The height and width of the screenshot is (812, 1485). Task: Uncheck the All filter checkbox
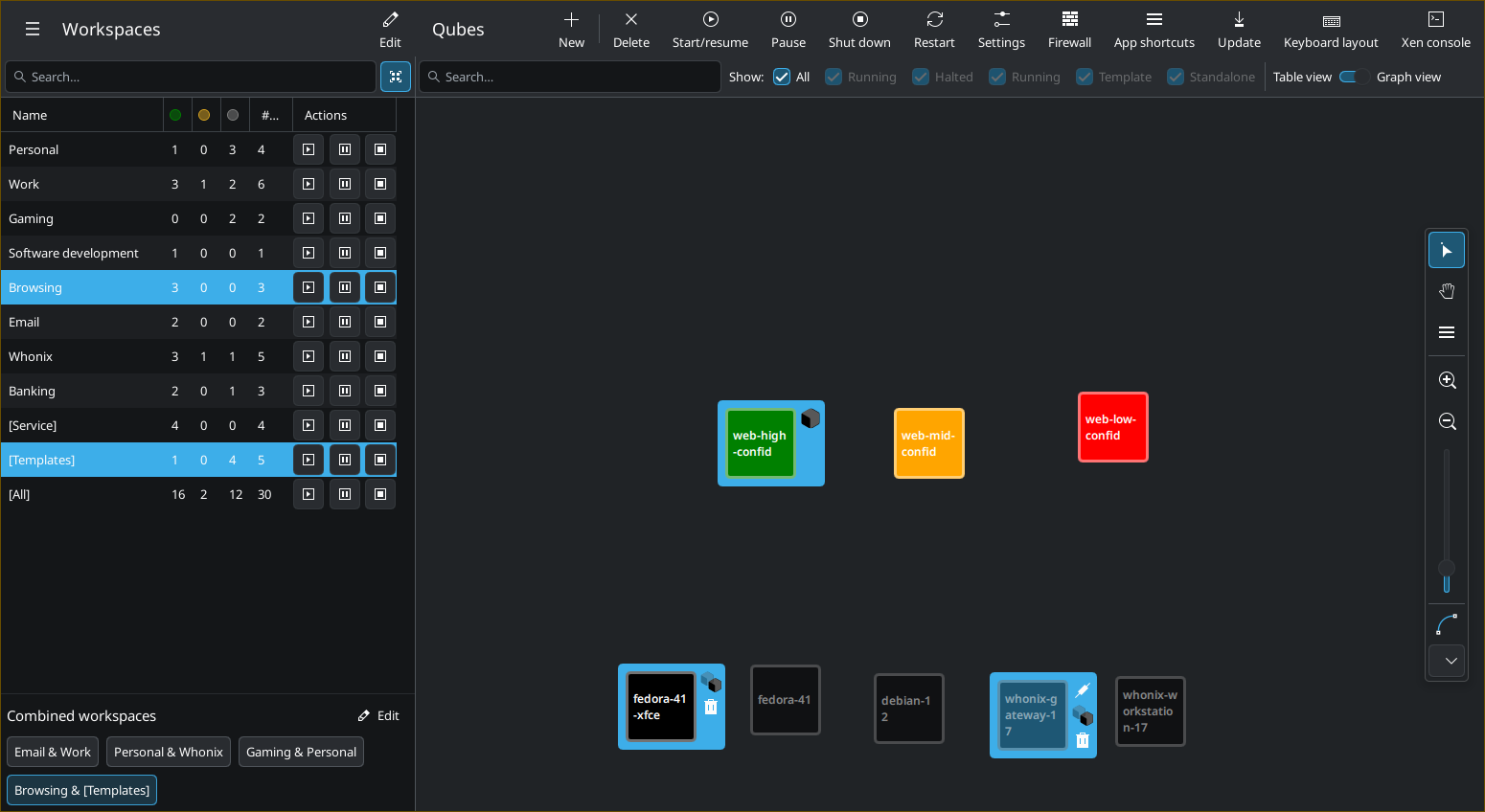(x=782, y=77)
